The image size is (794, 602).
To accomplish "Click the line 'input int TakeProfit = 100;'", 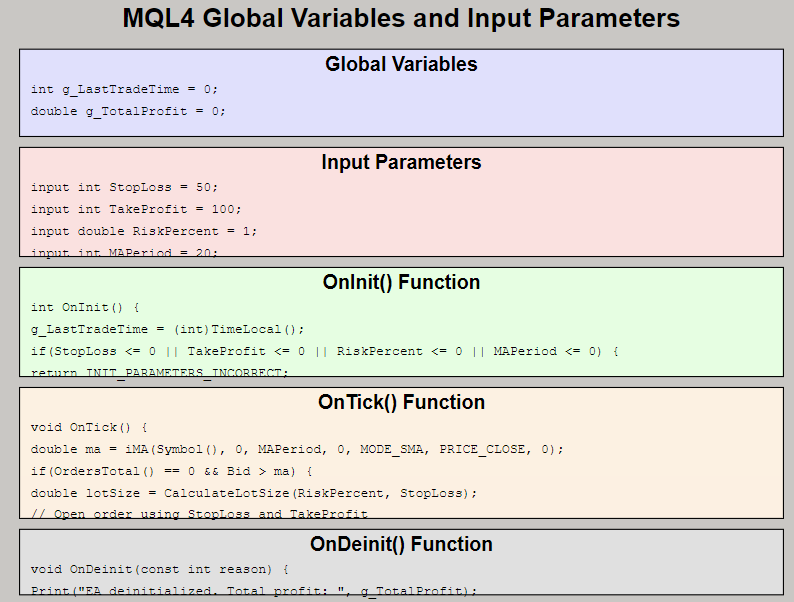I will point(136,209).
